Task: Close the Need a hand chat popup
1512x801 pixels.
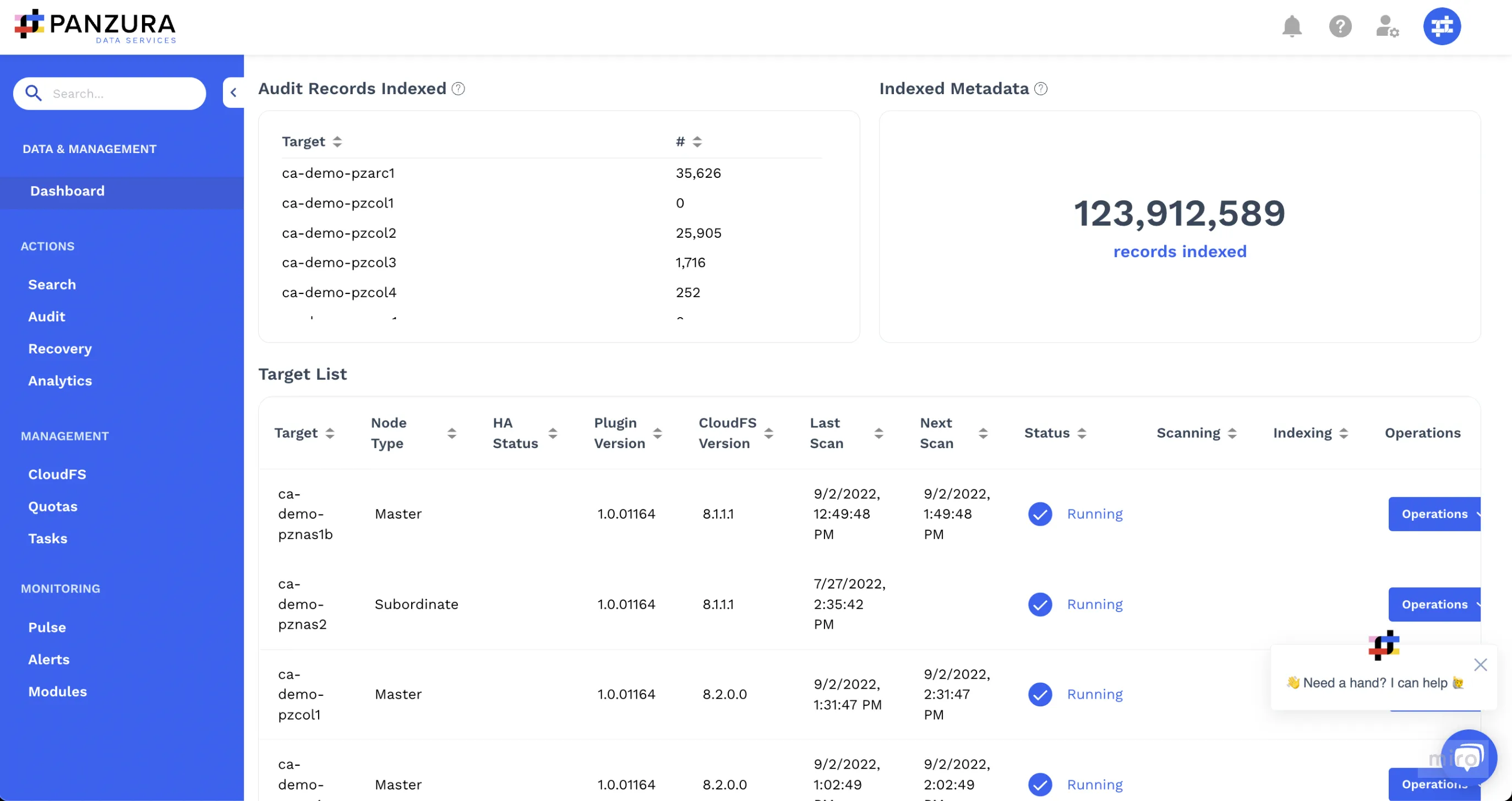Action: (x=1480, y=665)
